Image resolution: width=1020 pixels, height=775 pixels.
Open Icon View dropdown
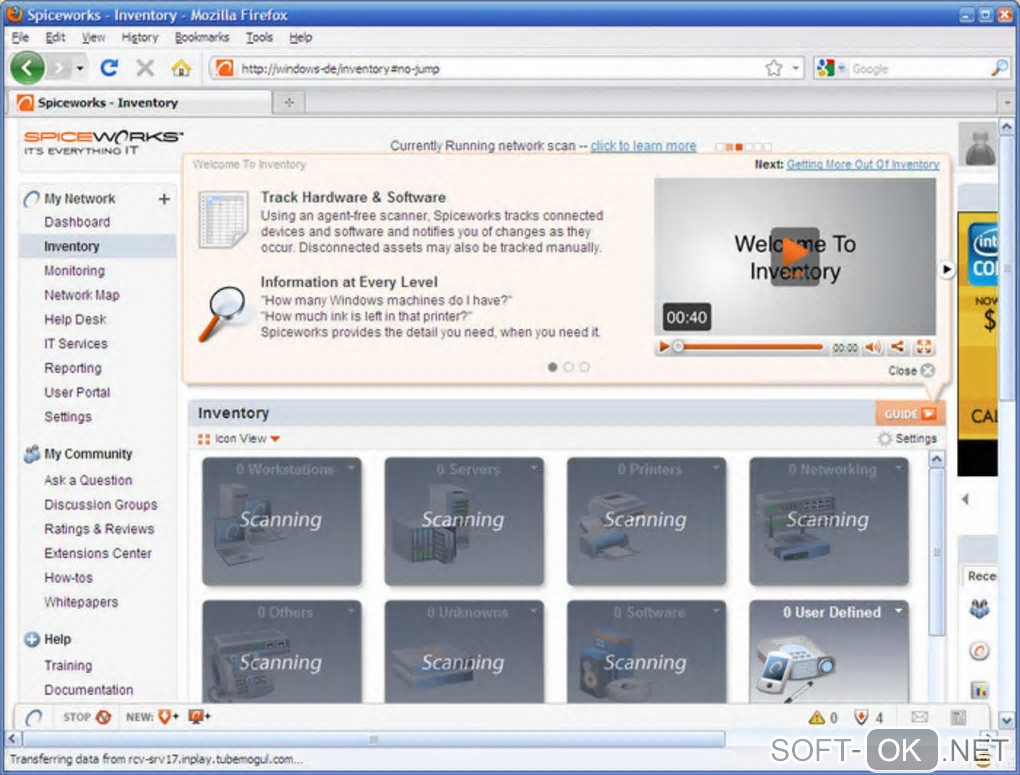[239, 439]
